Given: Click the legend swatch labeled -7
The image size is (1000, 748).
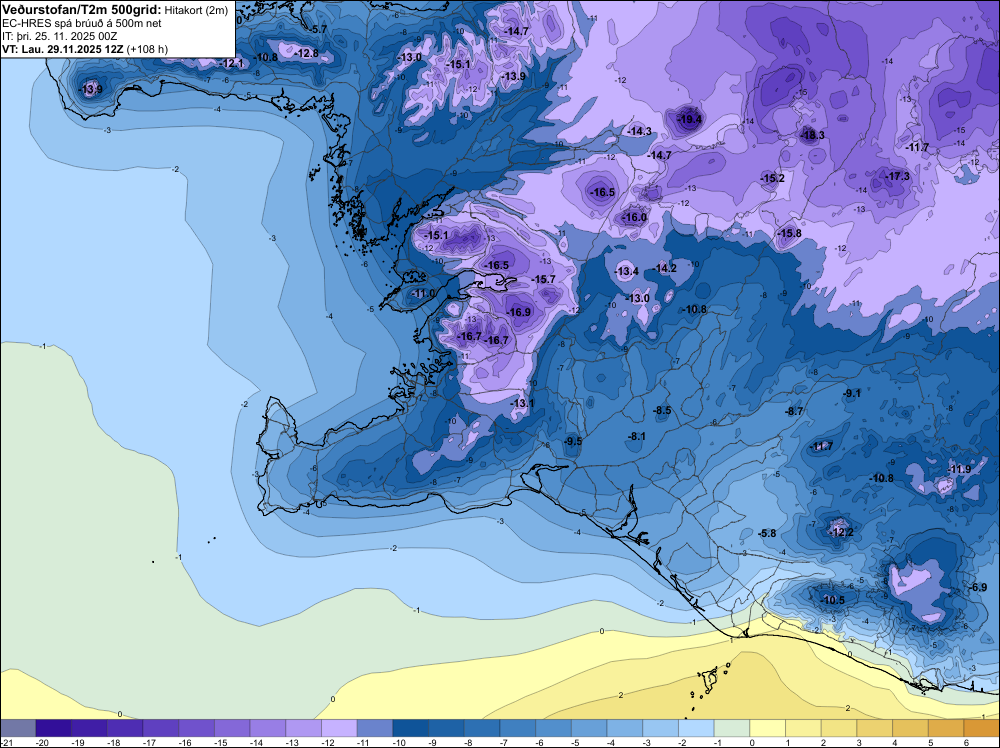Looking at the screenshot, I should coord(518,728).
